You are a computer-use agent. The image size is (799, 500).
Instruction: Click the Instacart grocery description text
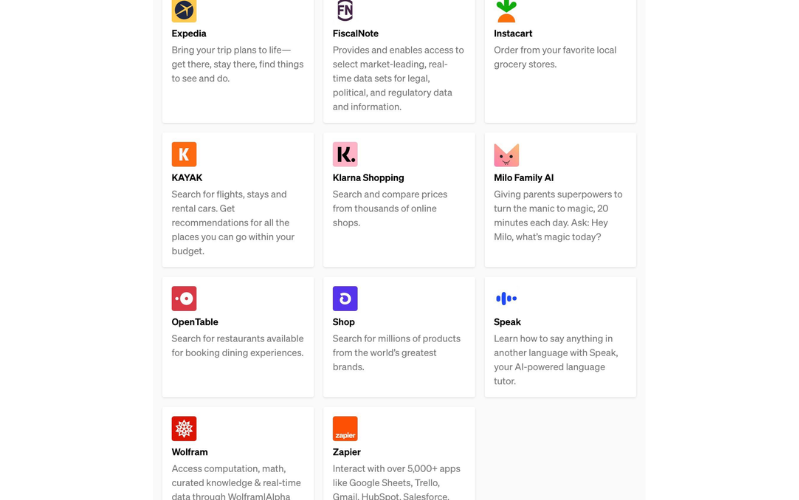[x=555, y=57]
